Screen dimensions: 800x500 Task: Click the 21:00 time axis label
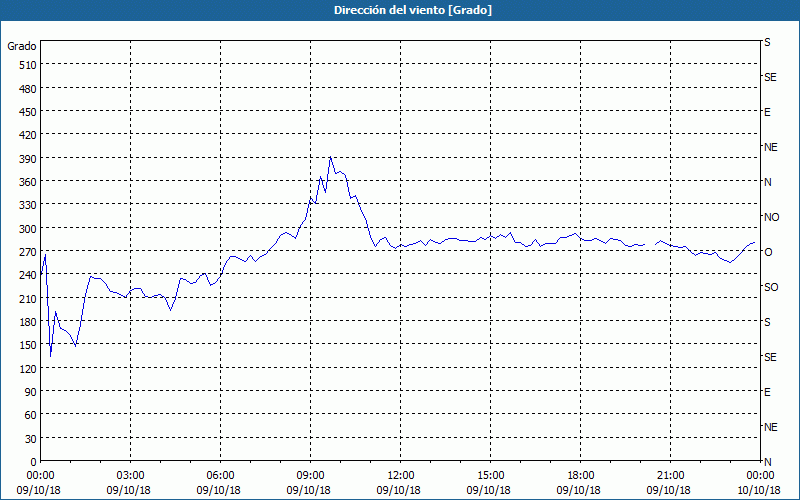[x=670, y=476]
